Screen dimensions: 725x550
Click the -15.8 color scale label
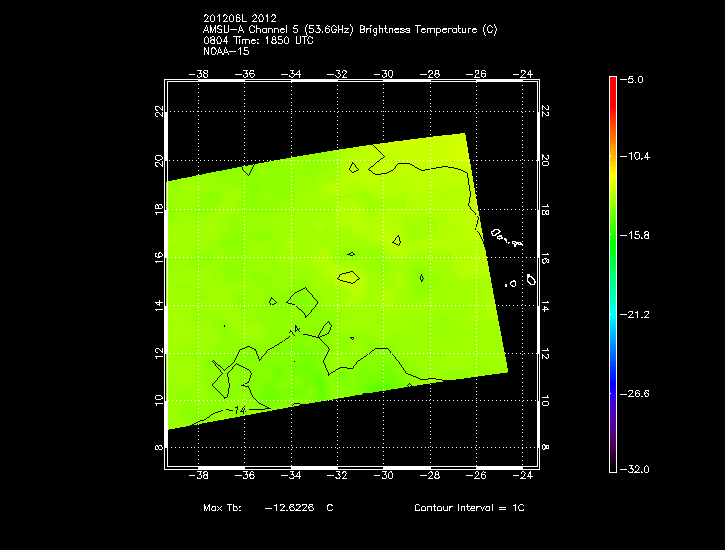(x=638, y=236)
